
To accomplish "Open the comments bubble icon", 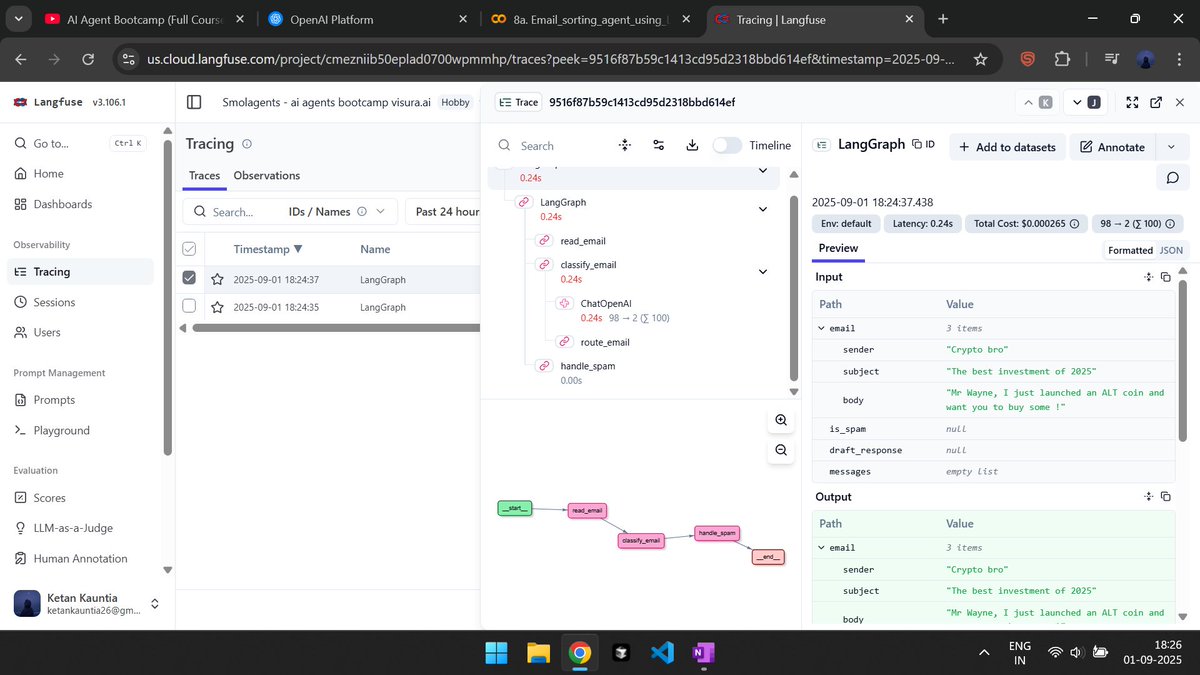I will point(1172,177).
